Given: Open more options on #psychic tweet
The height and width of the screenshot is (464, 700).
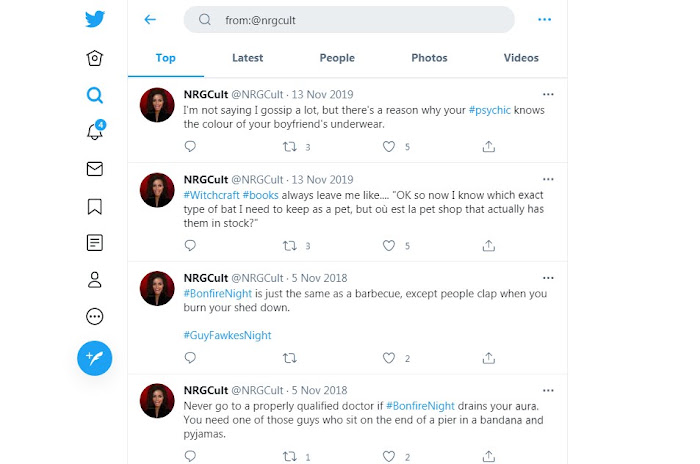Looking at the screenshot, I should point(548,94).
